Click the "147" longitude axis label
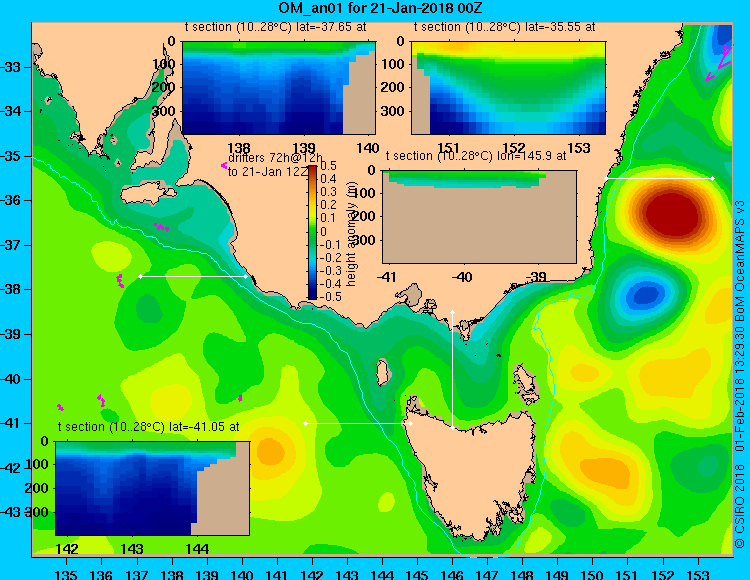 coord(487,574)
